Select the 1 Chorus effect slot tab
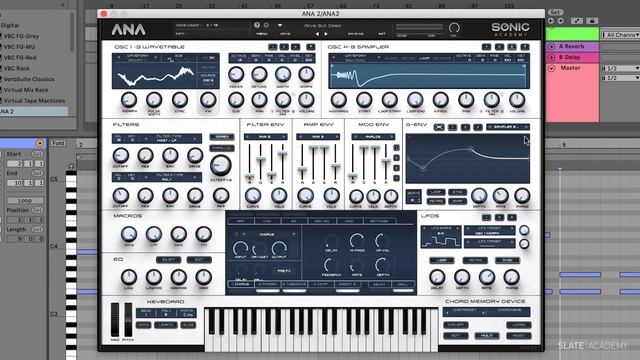 pyautogui.click(x=241, y=284)
